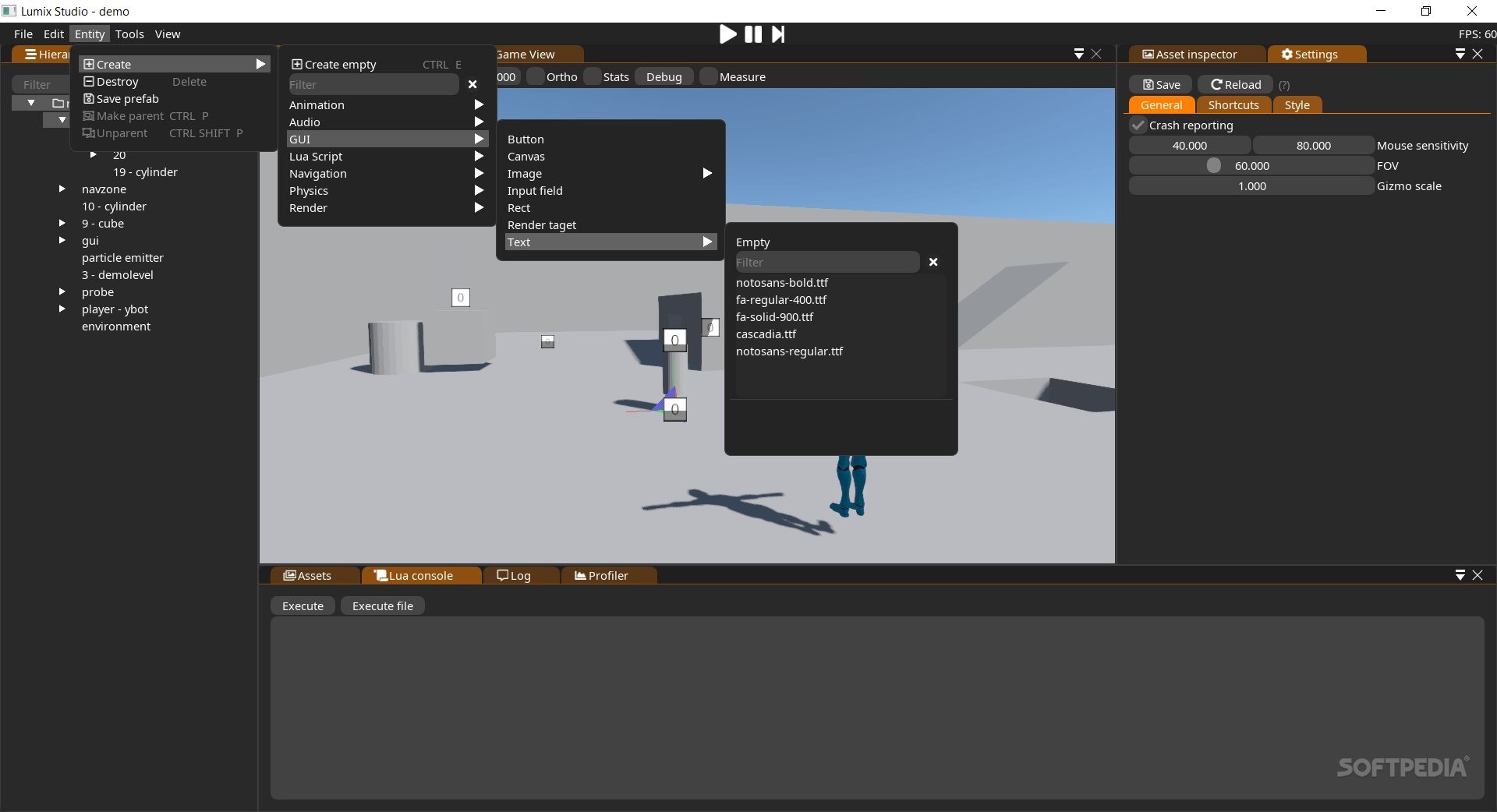Select Button from the GUI submenu
This screenshot has height=812, width=1497.
click(x=610, y=139)
